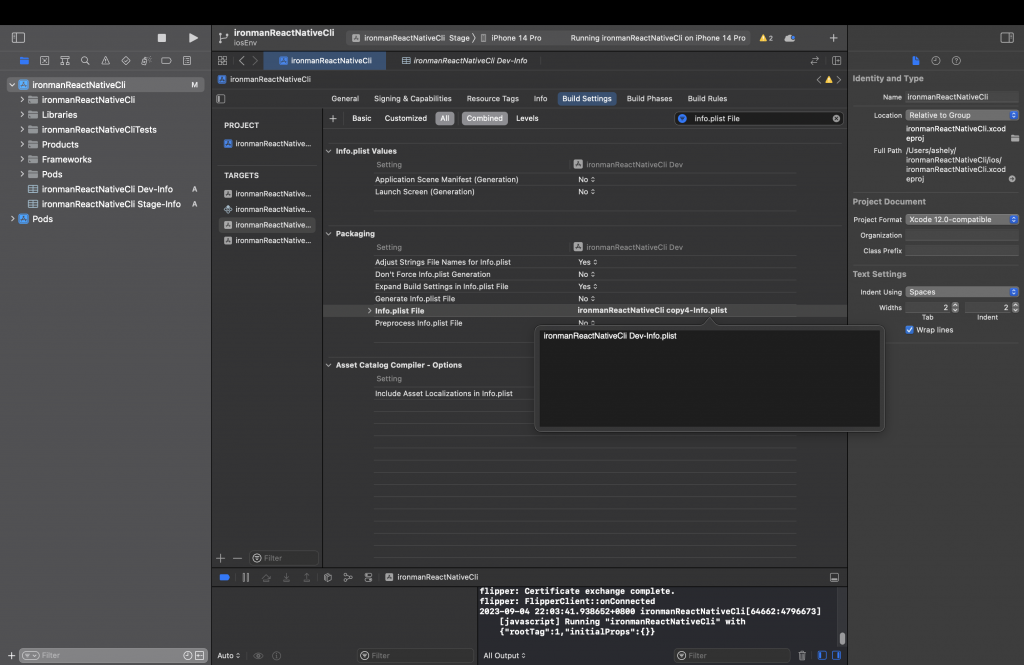Open the Find navigator magnifier icon

(x=86, y=61)
